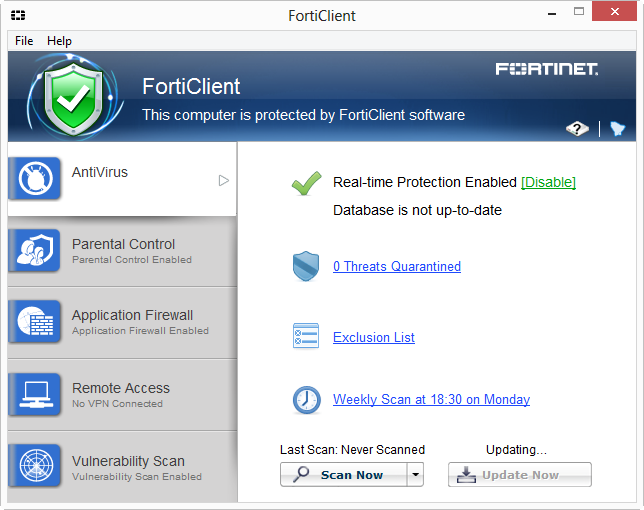644x510 pixels.
Task: Open the Exclusion List link
Action: pyautogui.click(x=374, y=338)
